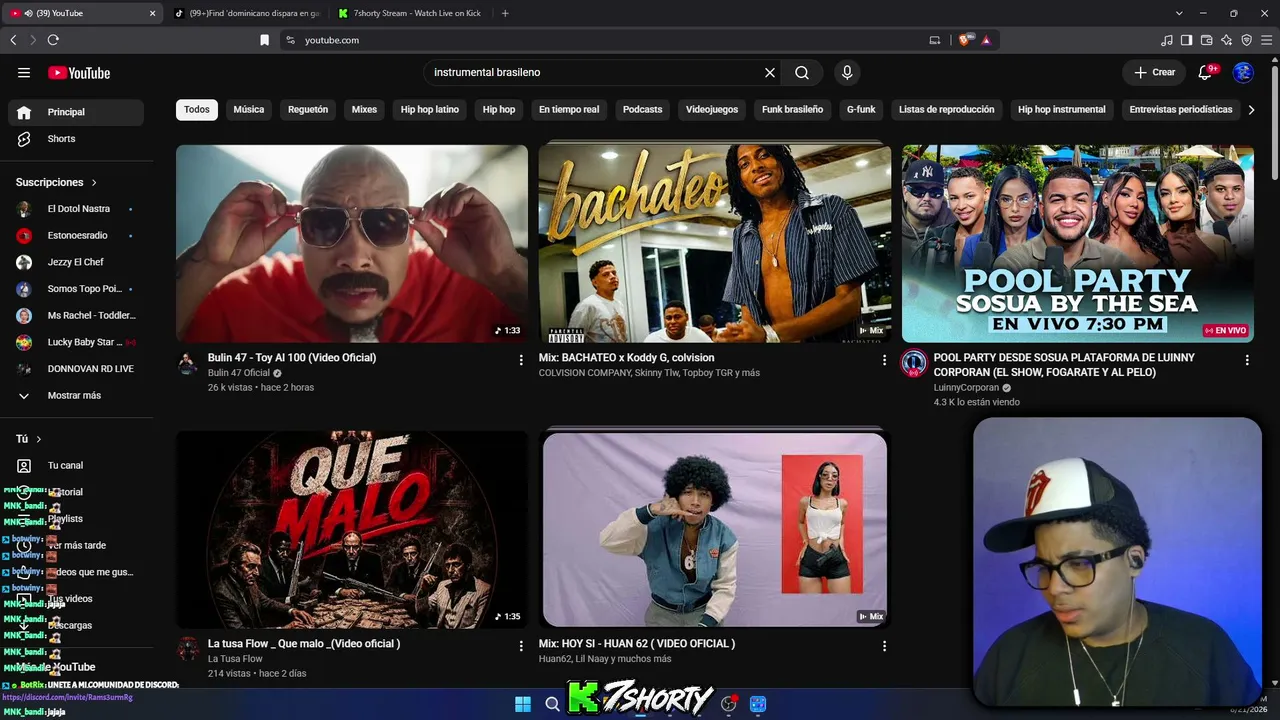1280x720 pixels.
Task: Reload the YouTube page
Action: tap(53, 40)
